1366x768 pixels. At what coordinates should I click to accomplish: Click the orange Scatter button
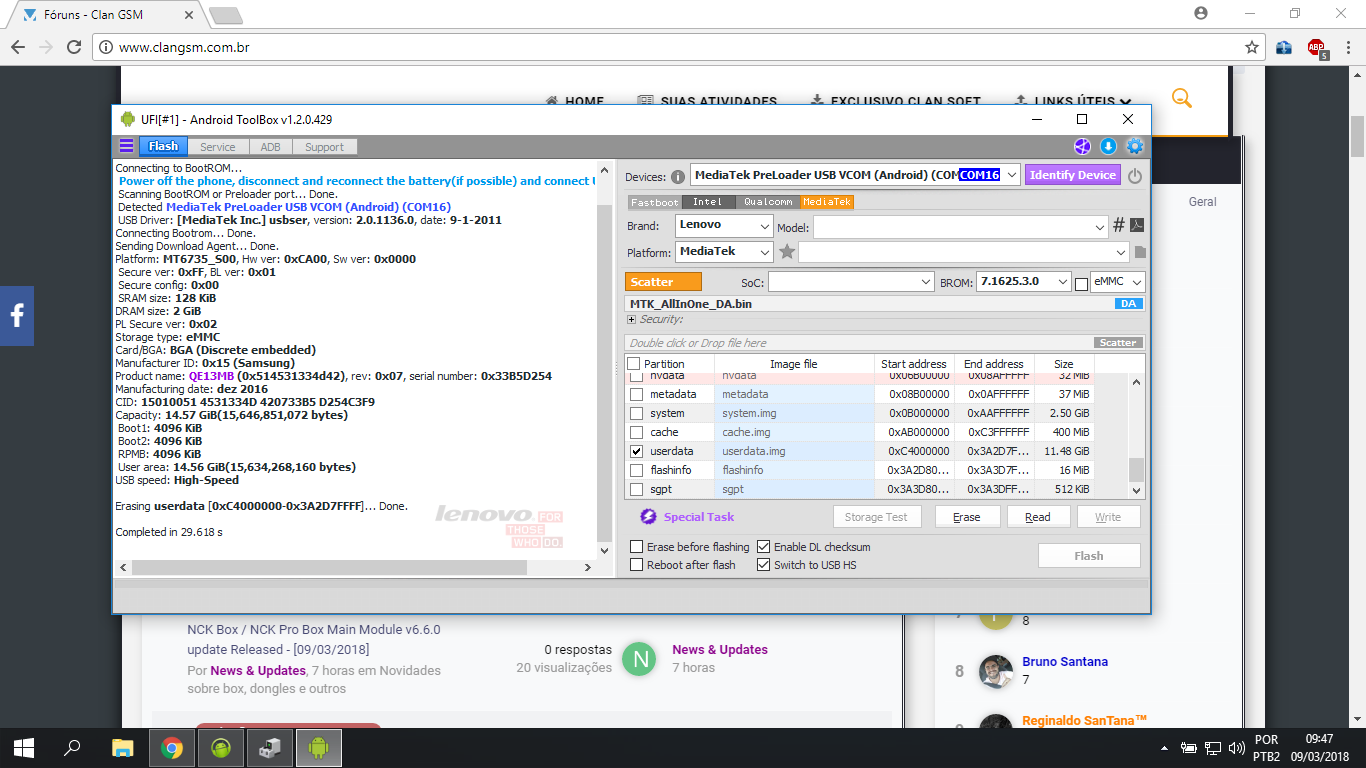[664, 282]
